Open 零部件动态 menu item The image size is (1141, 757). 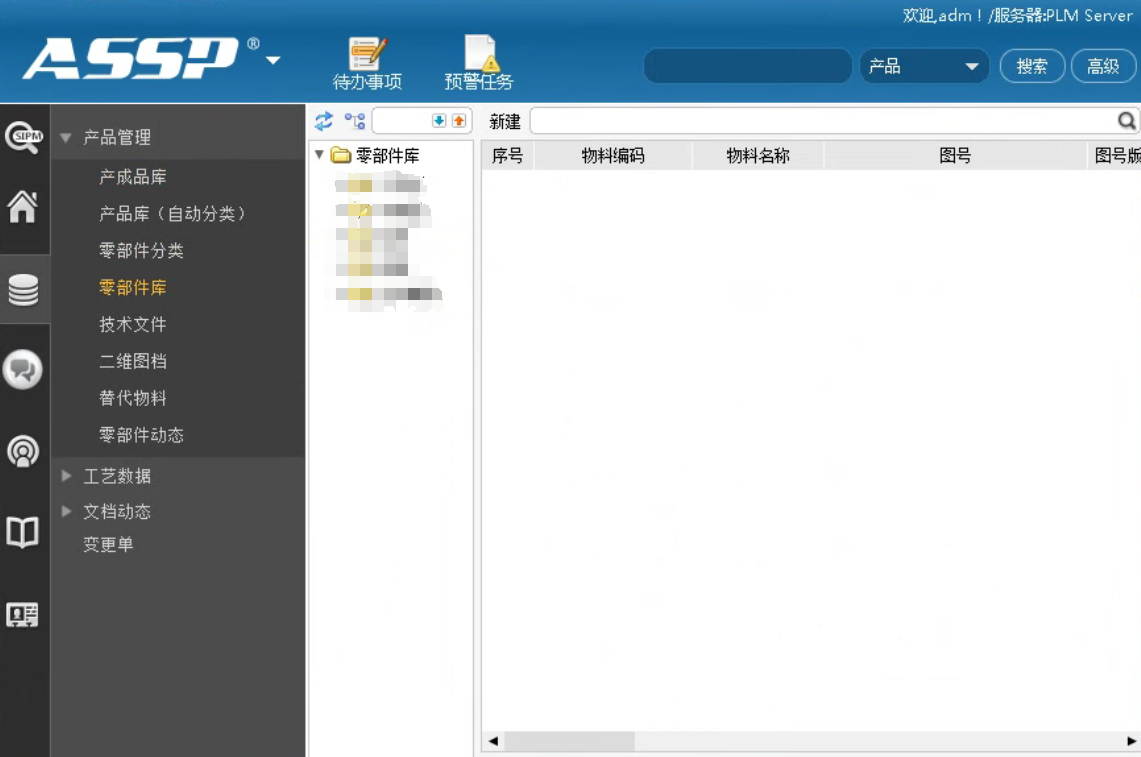pyautogui.click(x=141, y=435)
